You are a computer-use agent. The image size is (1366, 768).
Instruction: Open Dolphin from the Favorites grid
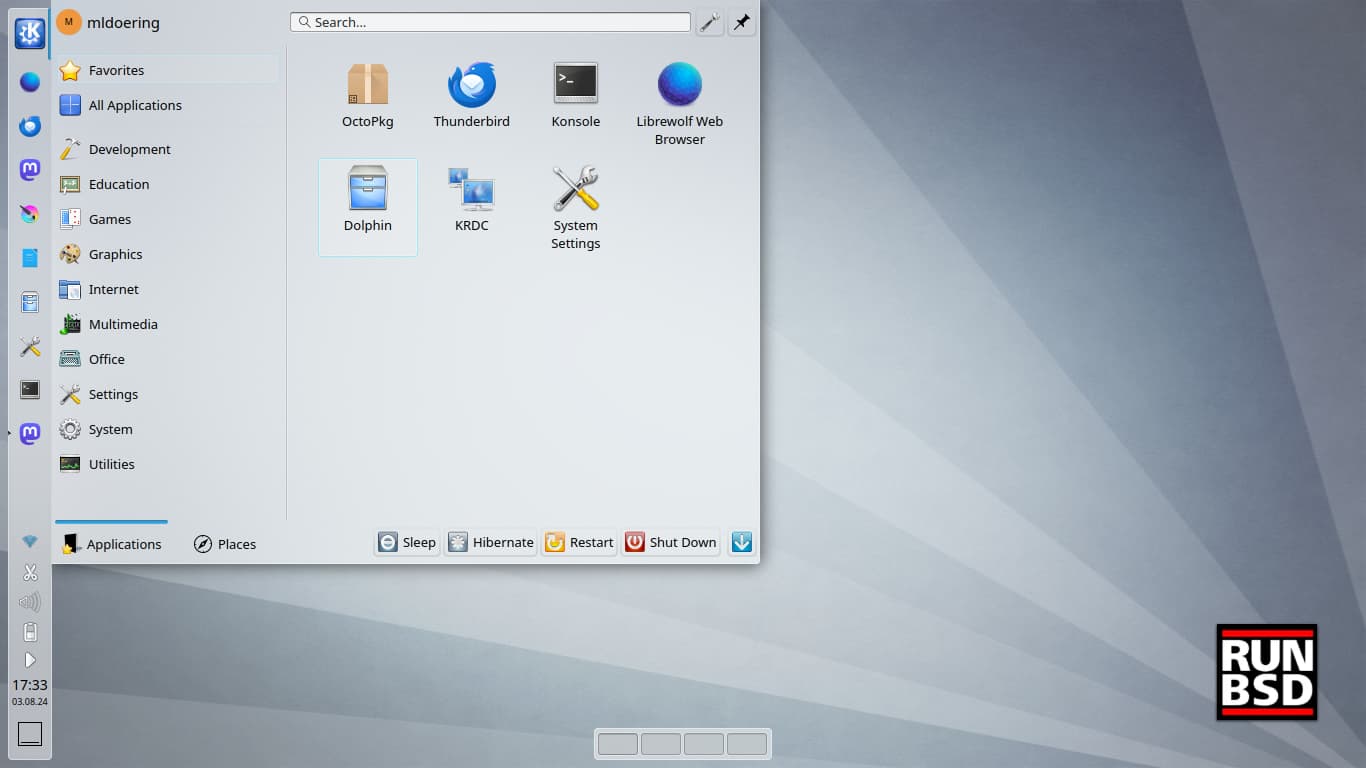[x=368, y=207]
